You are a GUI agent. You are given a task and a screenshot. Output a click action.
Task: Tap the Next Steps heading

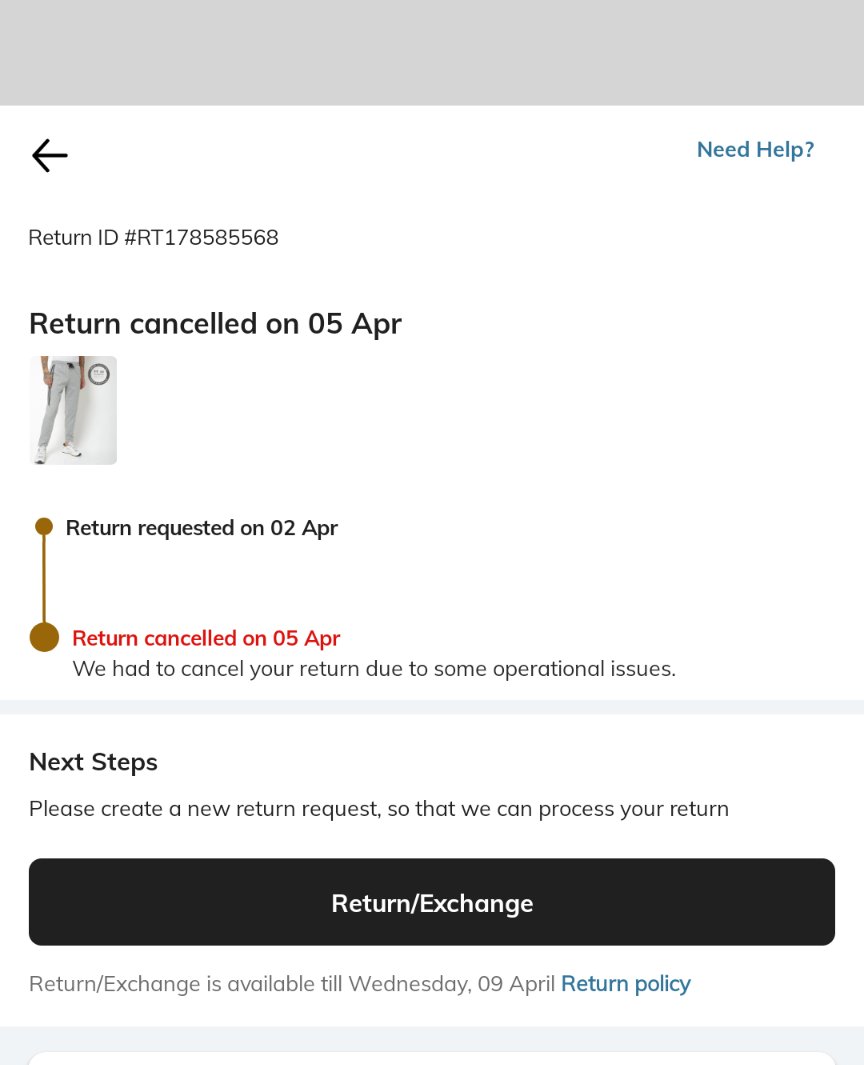[93, 762]
